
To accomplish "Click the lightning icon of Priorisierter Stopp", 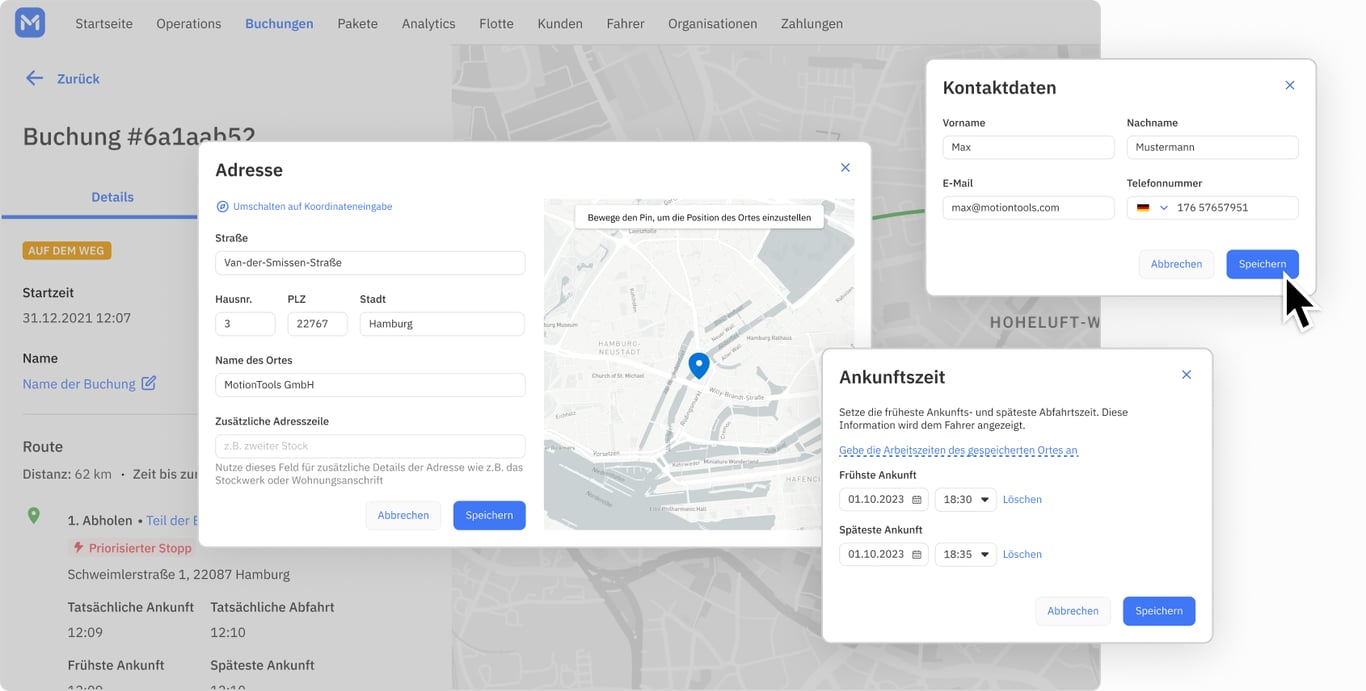I will click(78, 548).
